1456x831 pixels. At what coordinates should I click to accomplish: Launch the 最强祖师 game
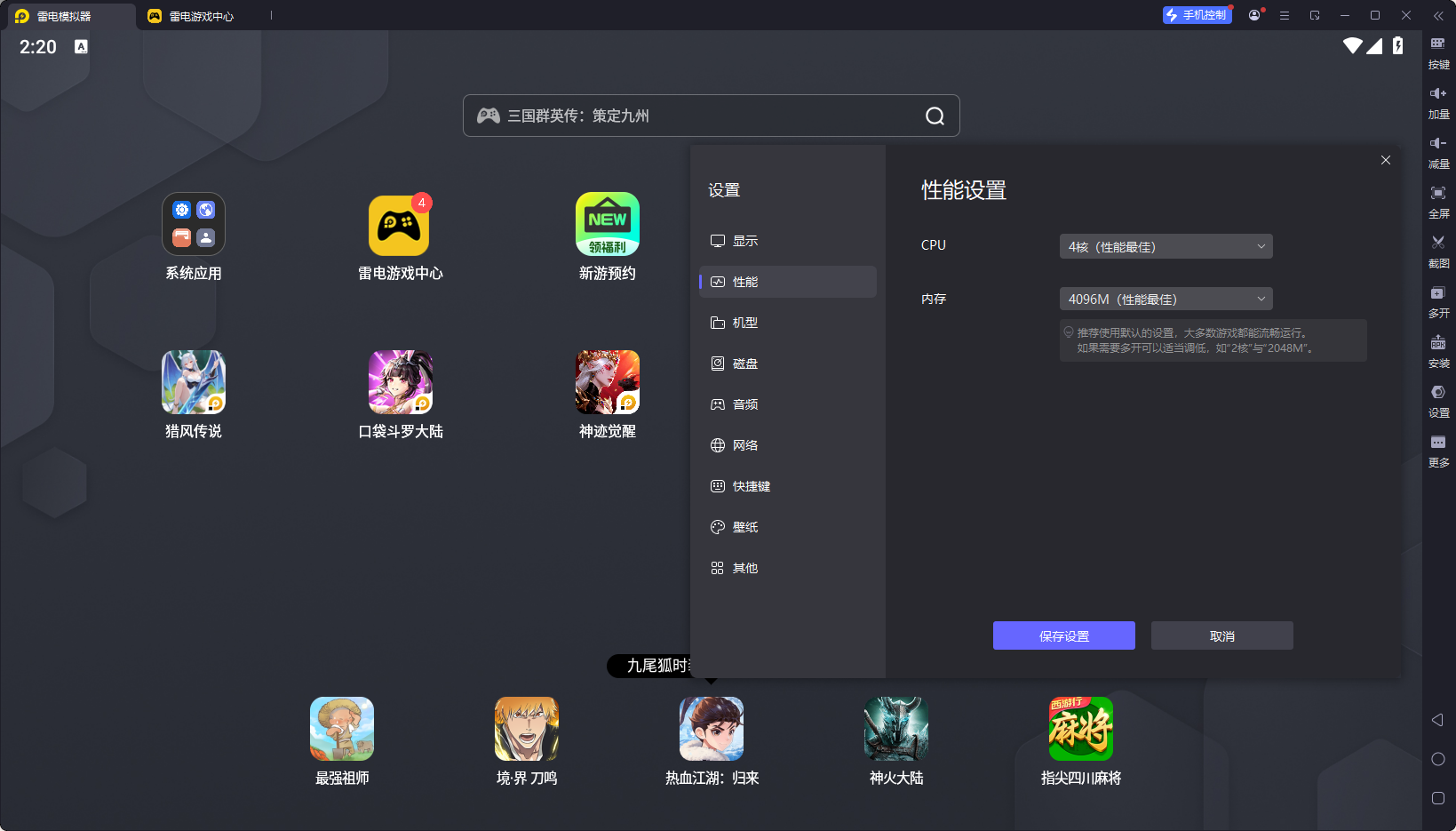pos(342,741)
